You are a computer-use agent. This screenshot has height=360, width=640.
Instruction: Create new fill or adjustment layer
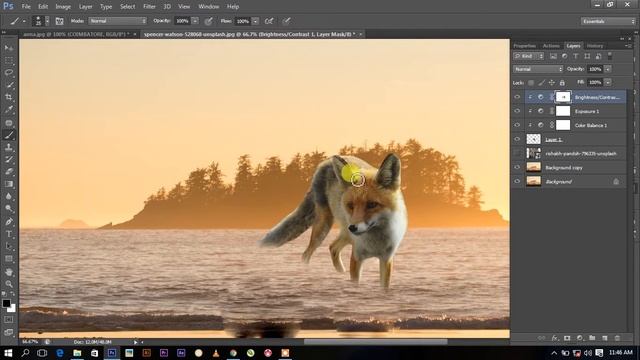point(580,338)
